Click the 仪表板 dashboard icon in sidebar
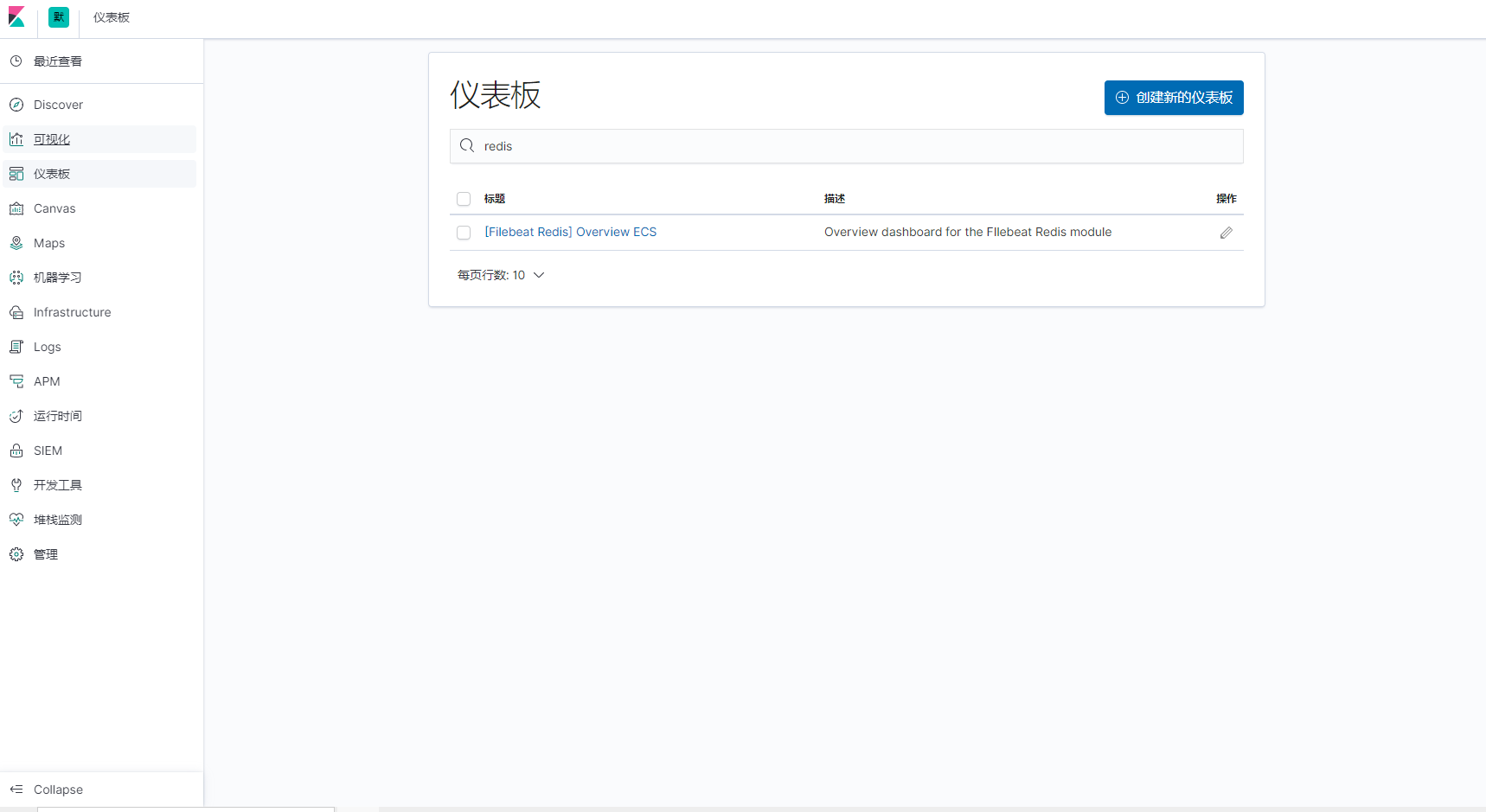Viewport: 1486px width, 812px height. [16, 174]
